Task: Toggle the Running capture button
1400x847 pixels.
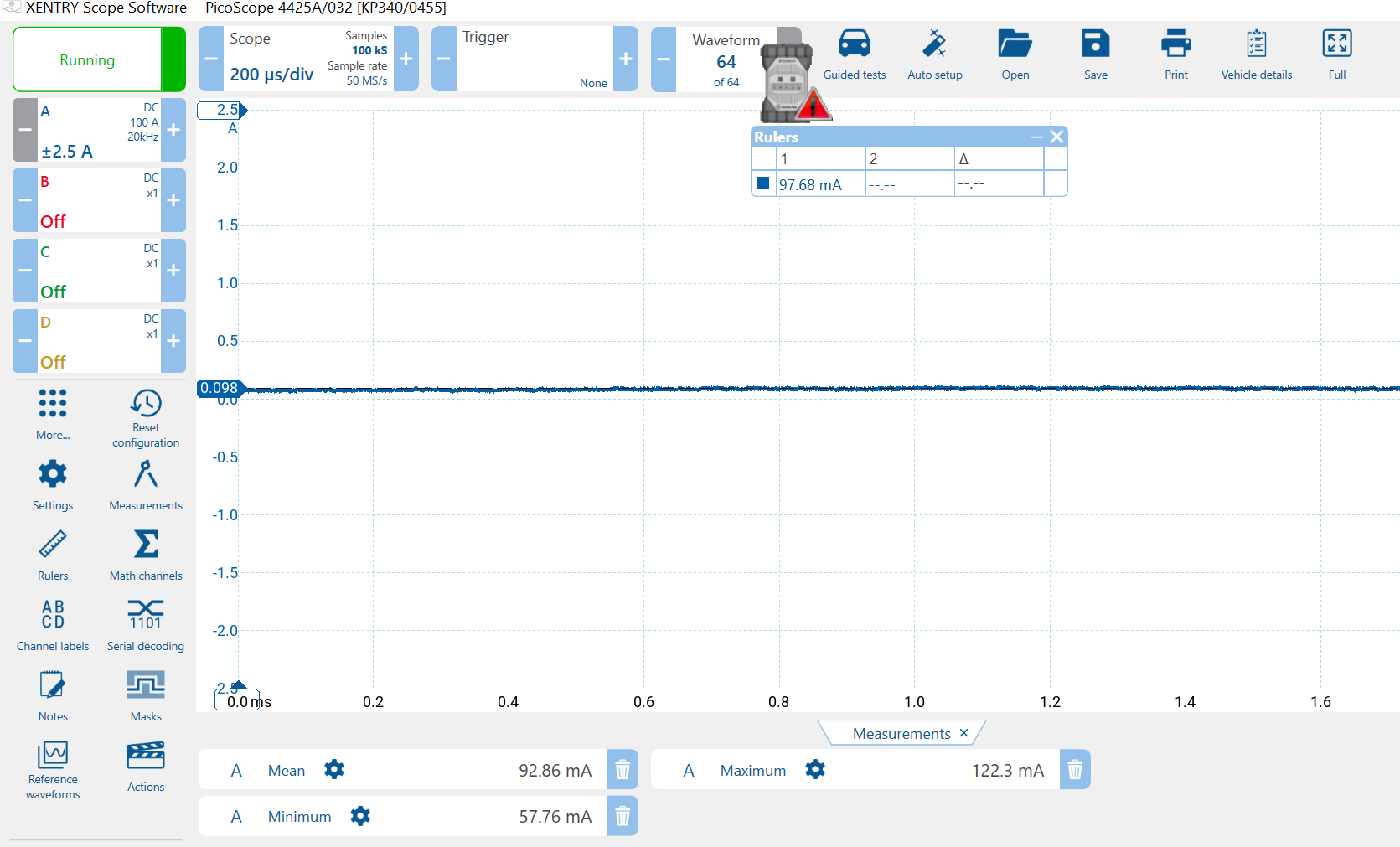Action: pos(87,59)
